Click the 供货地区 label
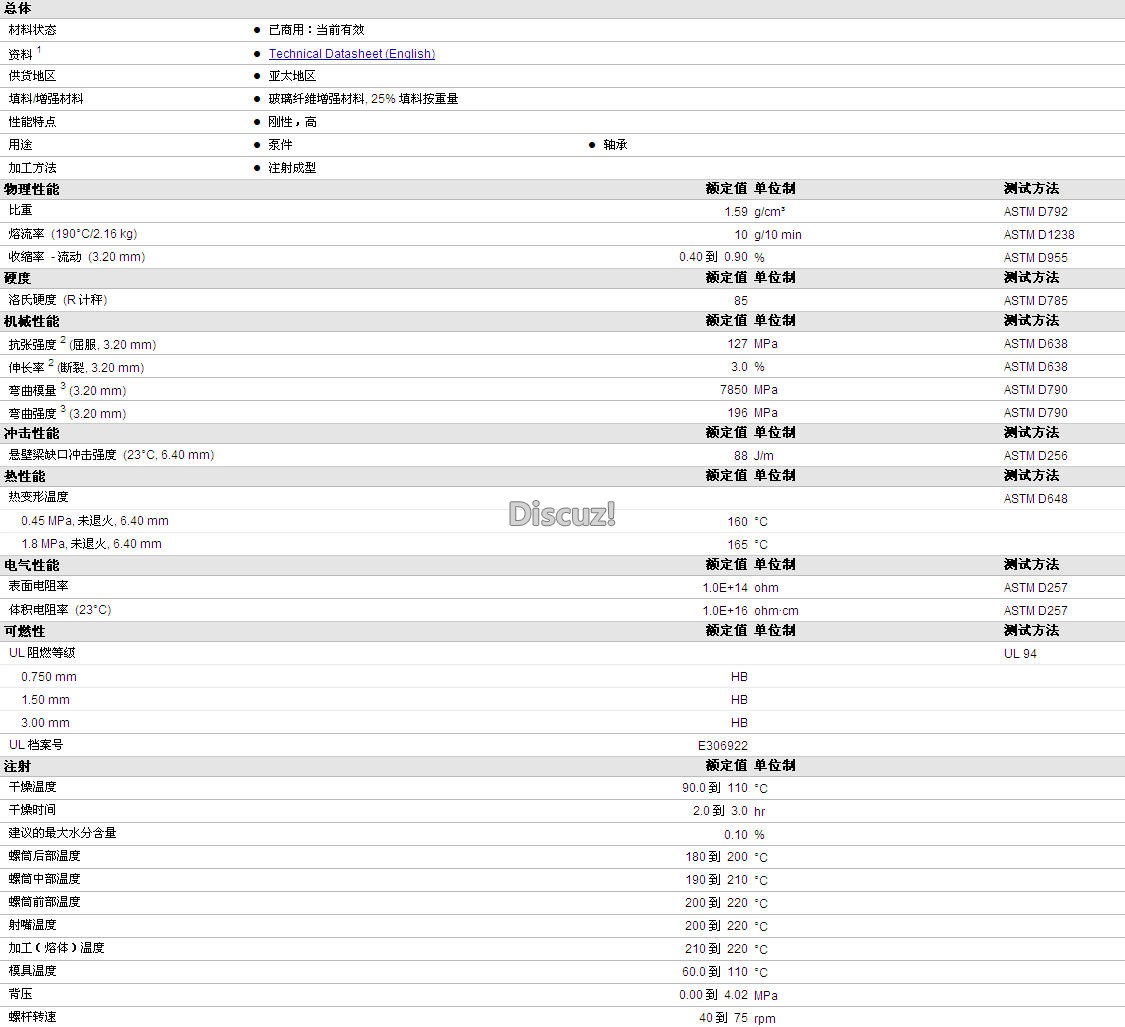This screenshot has height=1027, width=1125. (x=32, y=76)
